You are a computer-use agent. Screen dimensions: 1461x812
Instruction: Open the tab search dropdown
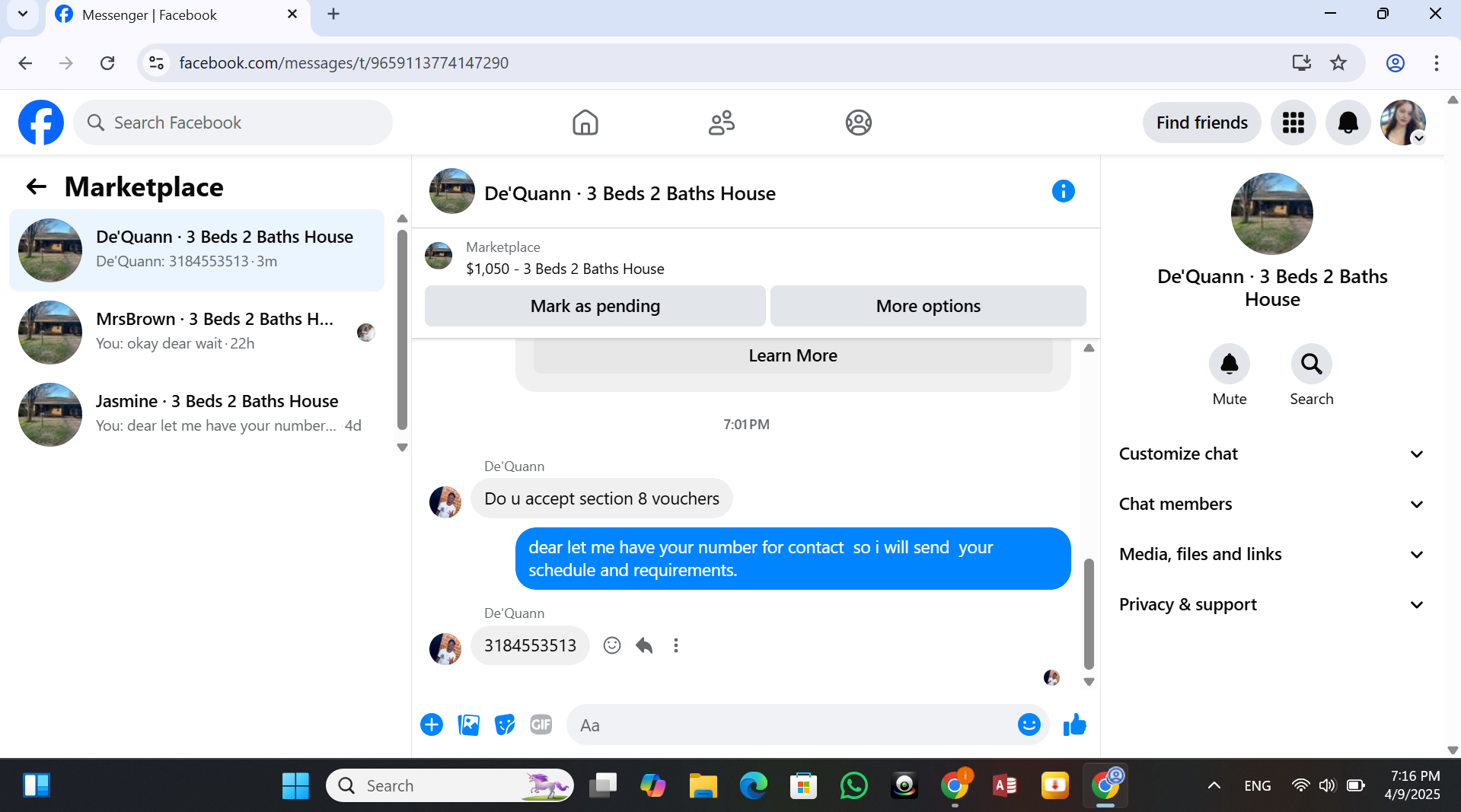pyautogui.click(x=23, y=14)
